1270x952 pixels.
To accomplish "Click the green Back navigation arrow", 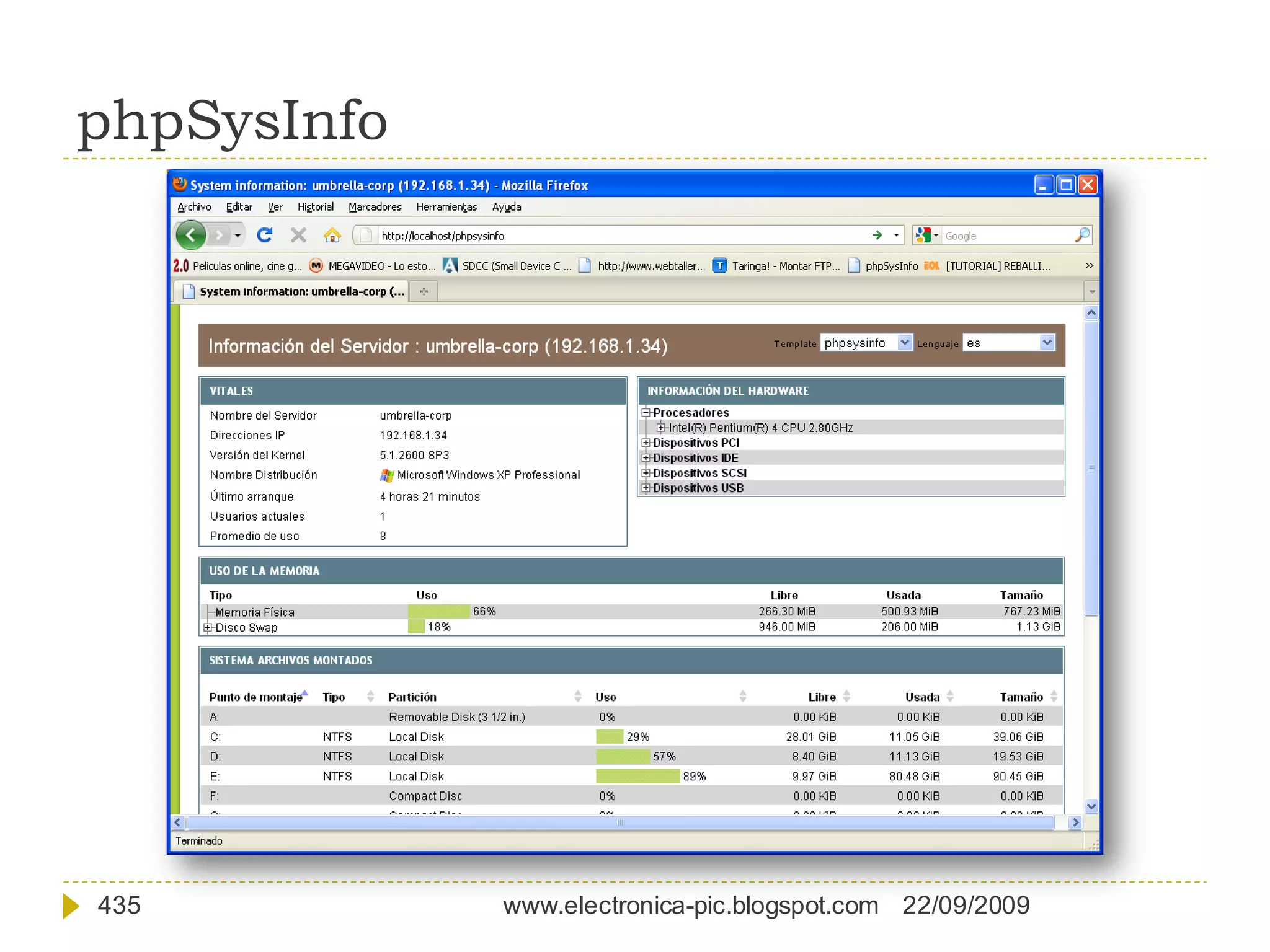I will 191,235.
